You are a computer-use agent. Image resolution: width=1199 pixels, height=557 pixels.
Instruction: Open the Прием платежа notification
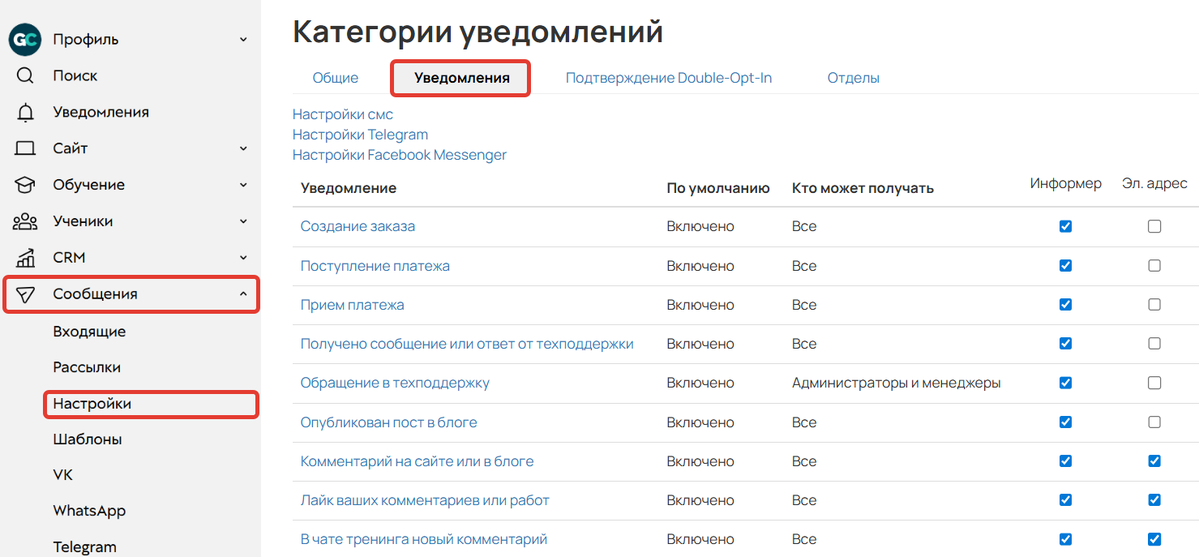(x=353, y=305)
